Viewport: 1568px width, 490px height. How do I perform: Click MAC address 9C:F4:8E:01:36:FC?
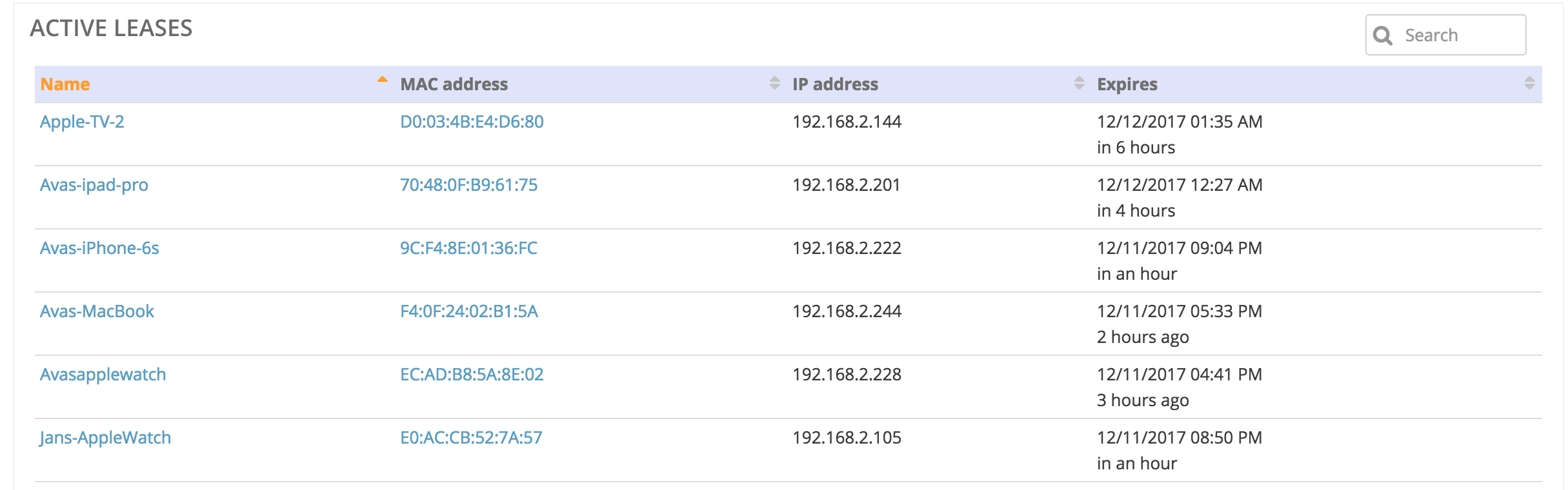coord(468,248)
